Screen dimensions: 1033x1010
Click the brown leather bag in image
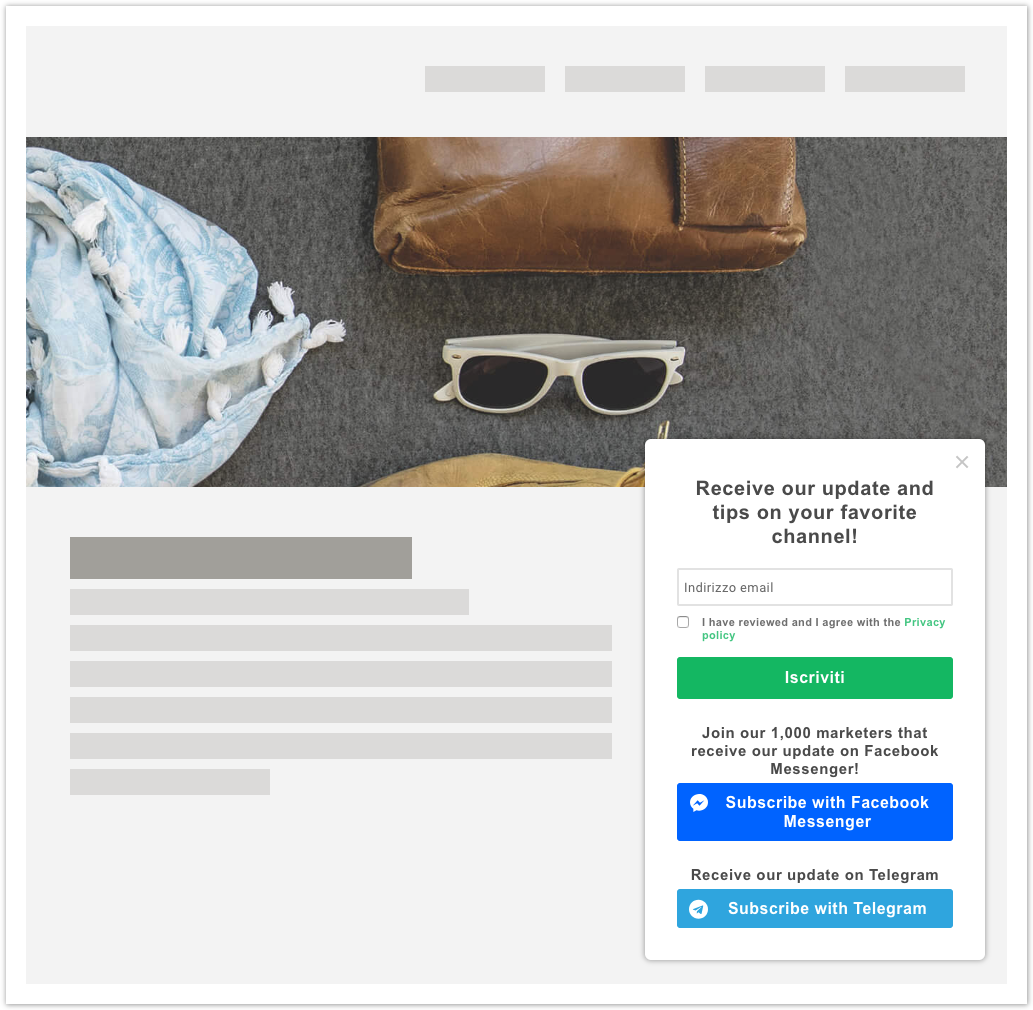590,204
